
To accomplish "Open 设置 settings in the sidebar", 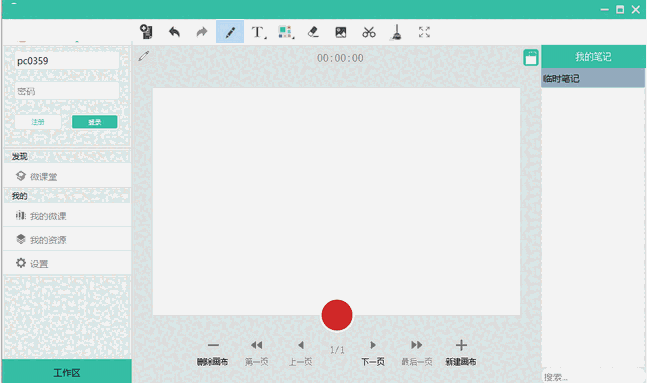I will point(67,263).
